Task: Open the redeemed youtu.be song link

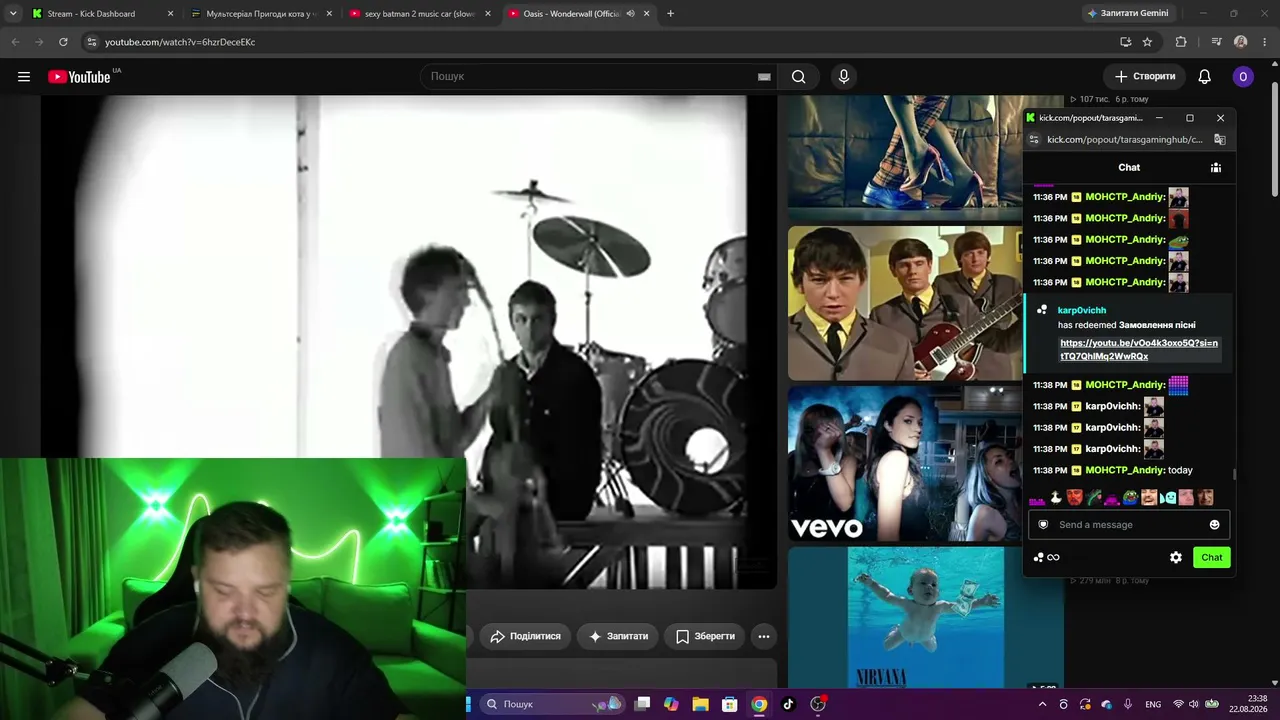Action: 1139,350
